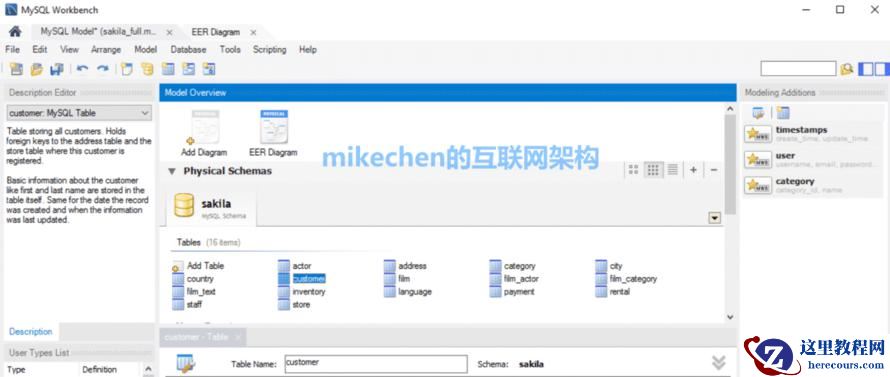Click the search icon beside search box
The height and width of the screenshot is (377, 890).
pos(847,69)
